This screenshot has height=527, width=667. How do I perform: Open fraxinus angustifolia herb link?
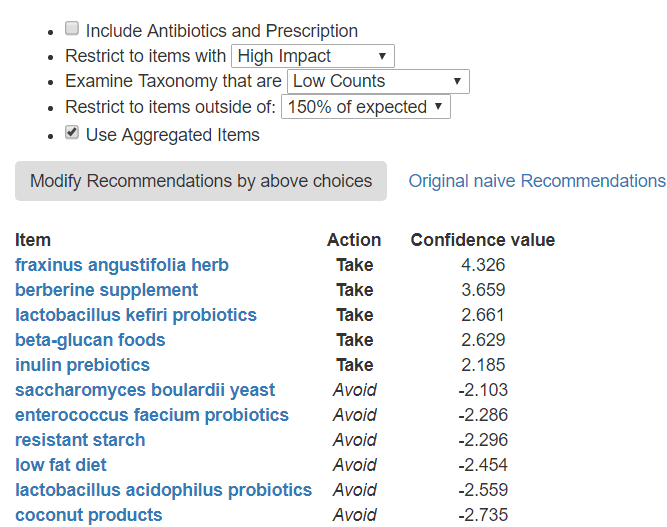[122, 265]
